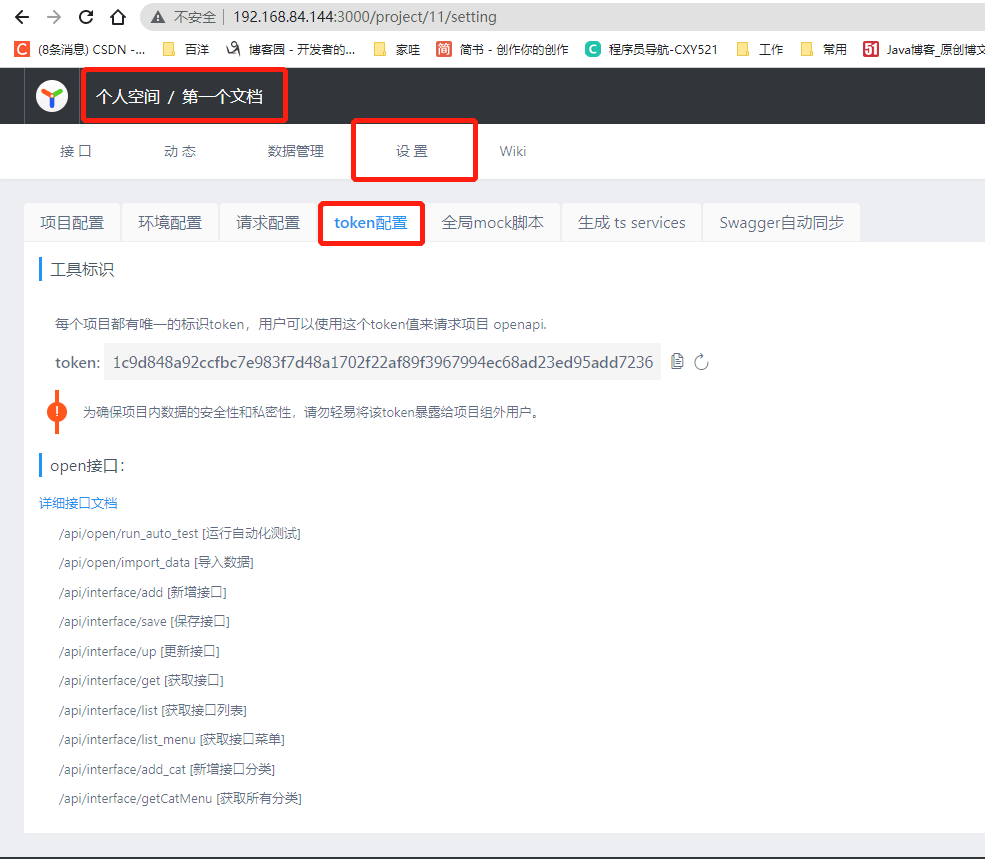Click /api/open/run_auto_test entry
985x859 pixels.
click(x=180, y=533)
